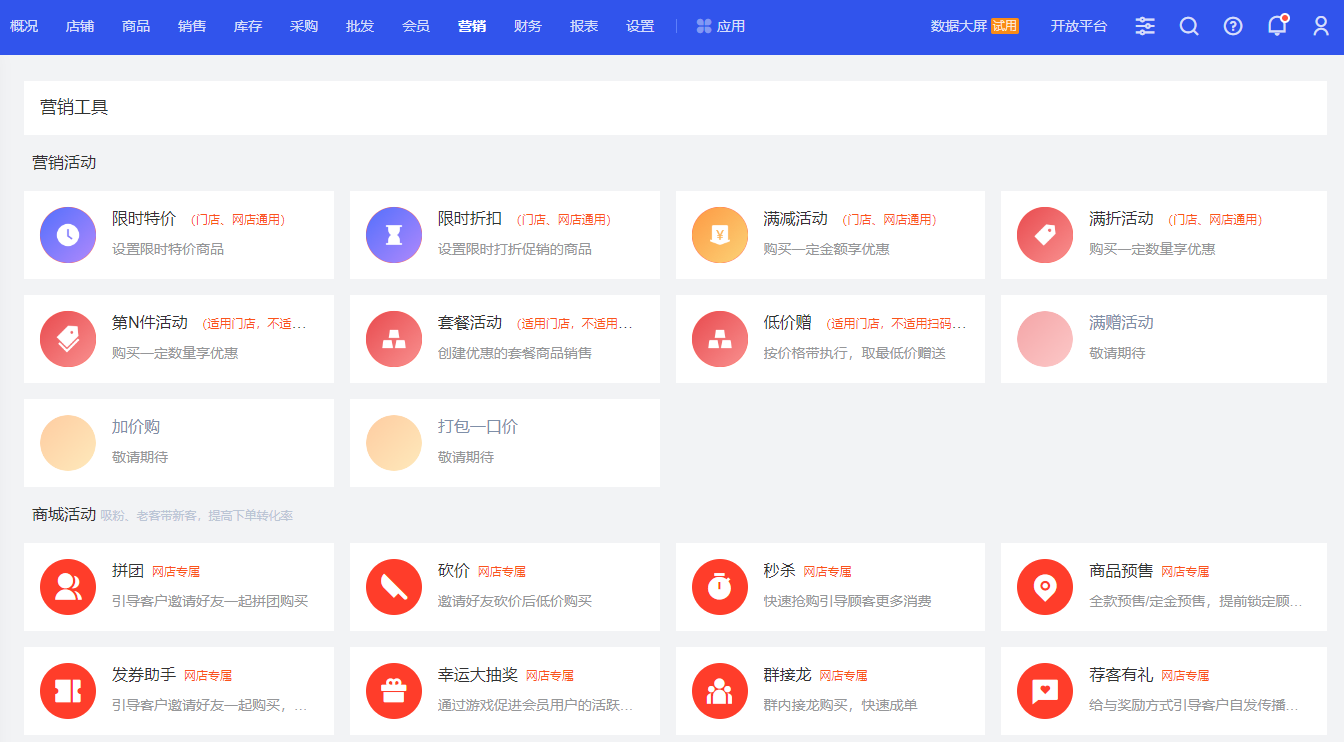The image size is (1344, 742).
Task: Open the 报表 menu item
Action: click(583, 26)
